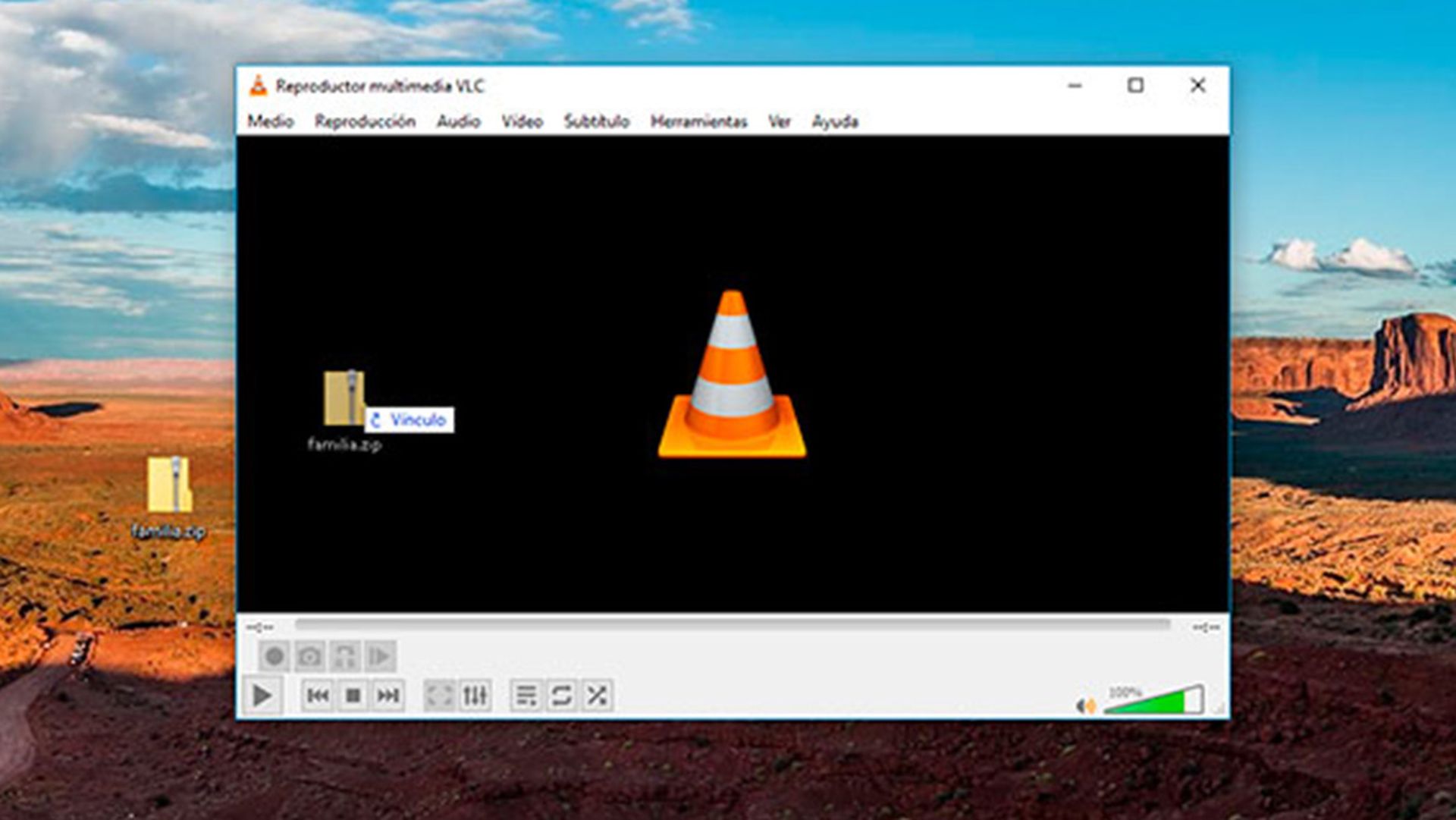
Task: Toggle random shuffle playback
Action: (598, 694)
